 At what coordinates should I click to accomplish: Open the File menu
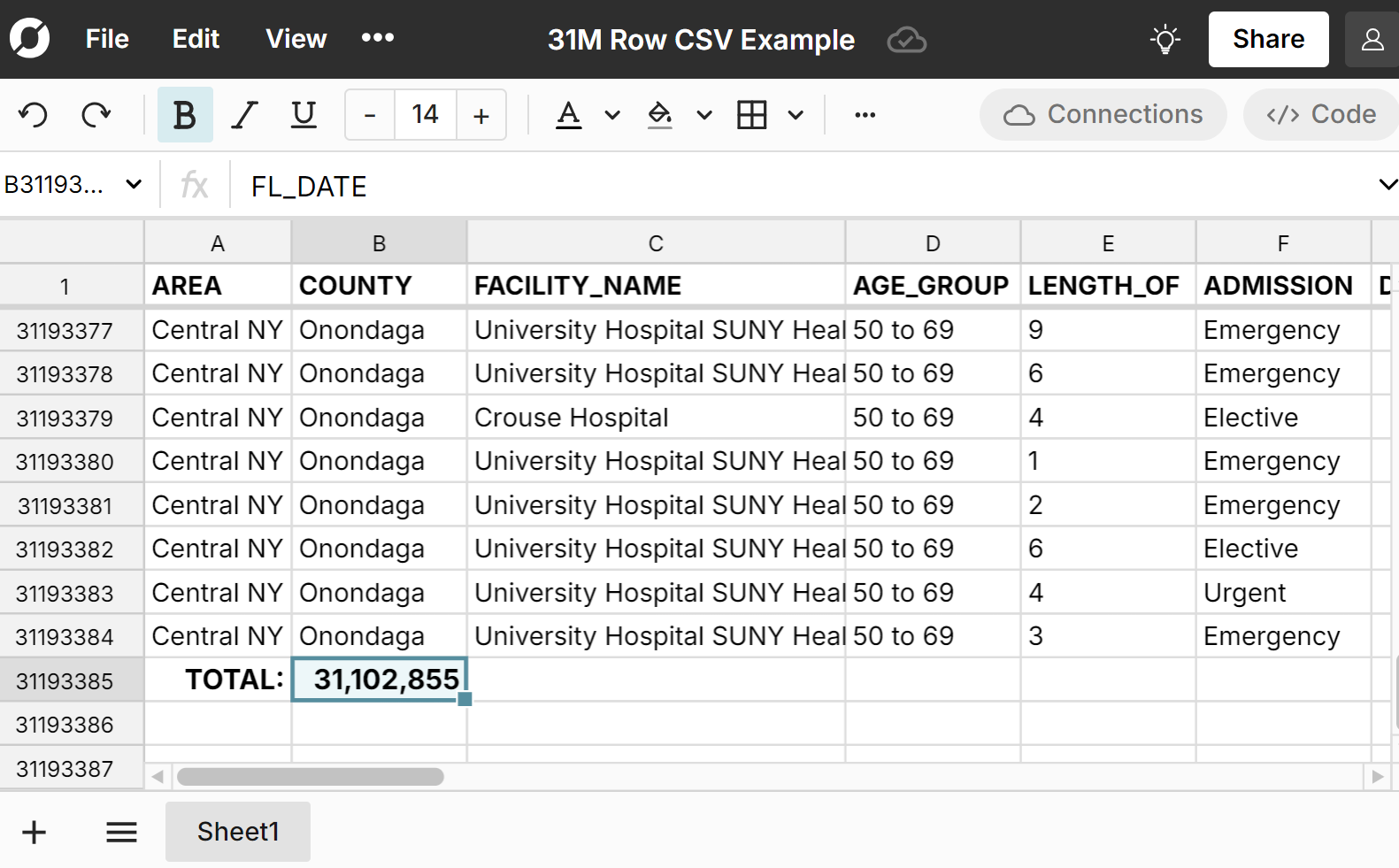107,39
